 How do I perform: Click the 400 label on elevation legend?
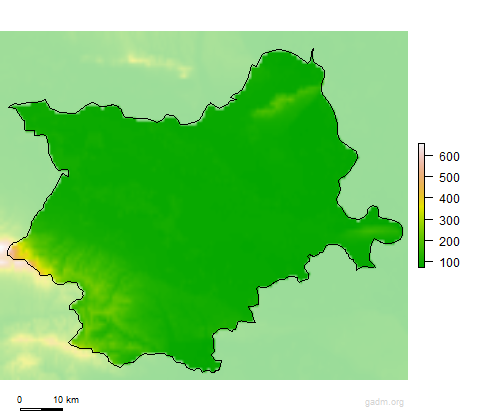point(449,199)
